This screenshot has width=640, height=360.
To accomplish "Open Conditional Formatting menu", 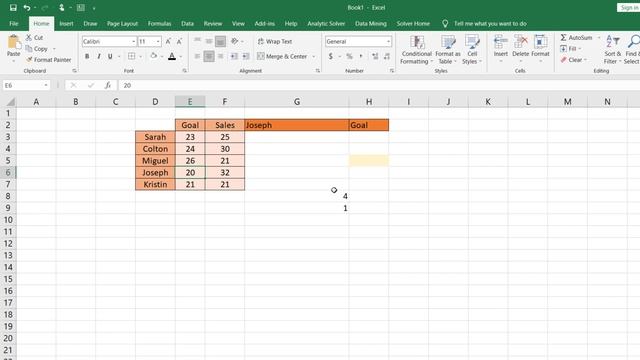I will click(x=416, y=50).
